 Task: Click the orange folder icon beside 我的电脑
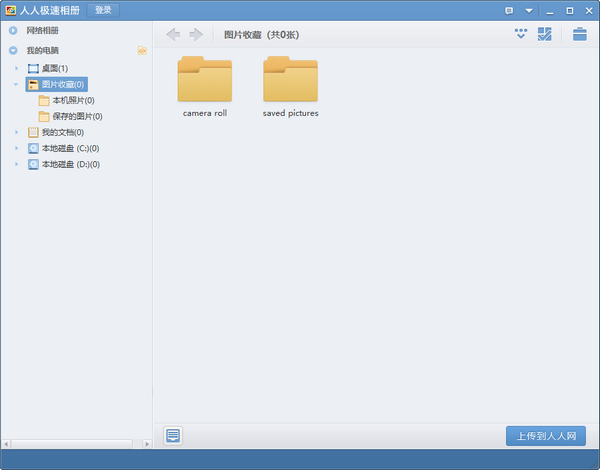click(142, 50)
